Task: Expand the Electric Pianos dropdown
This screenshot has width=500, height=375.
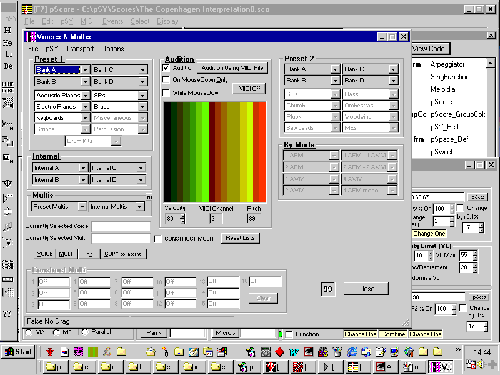Action: [x=86, y=107]
